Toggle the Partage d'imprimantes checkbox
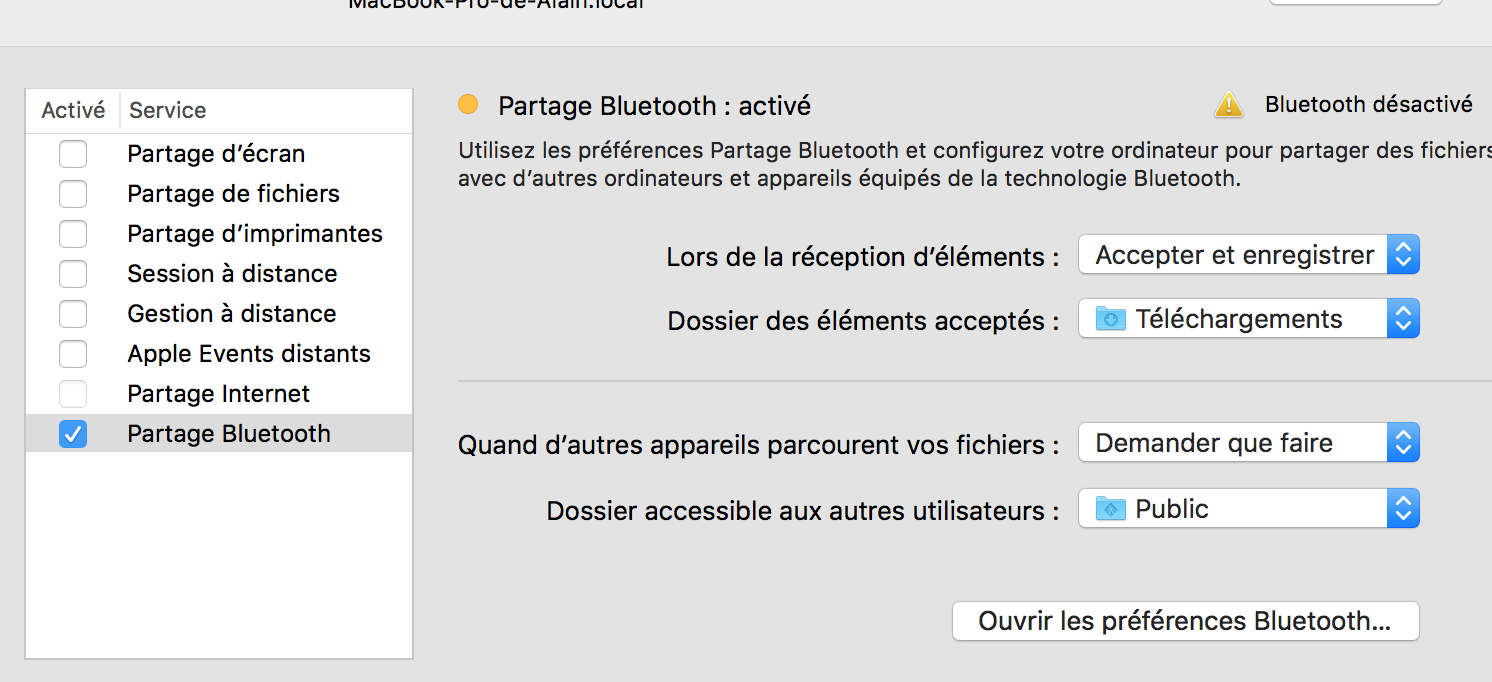 pyautogui.click(x=73, y=234)
